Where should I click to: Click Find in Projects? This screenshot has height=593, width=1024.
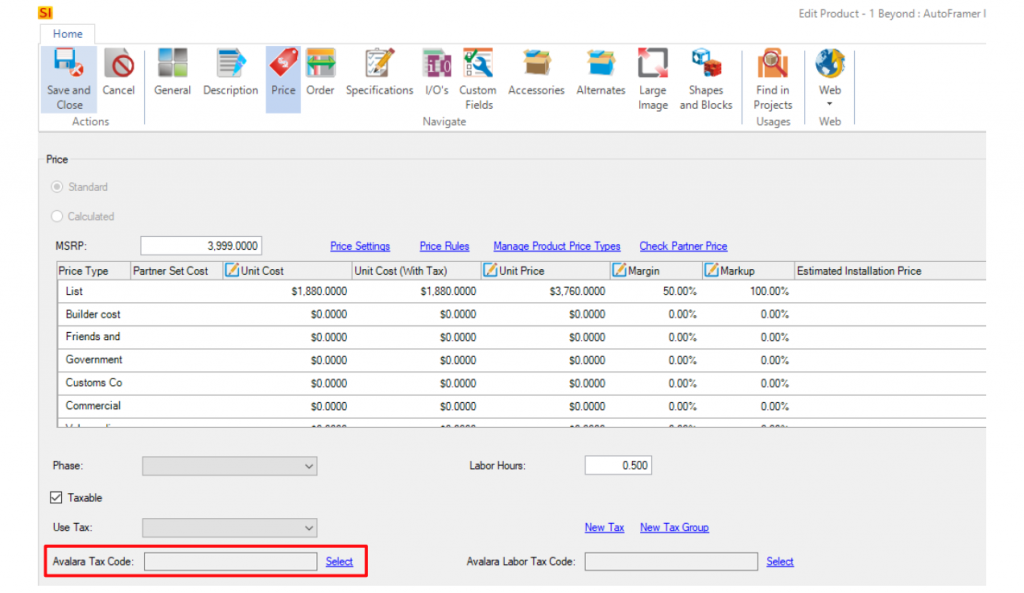[x=773, y=79]
